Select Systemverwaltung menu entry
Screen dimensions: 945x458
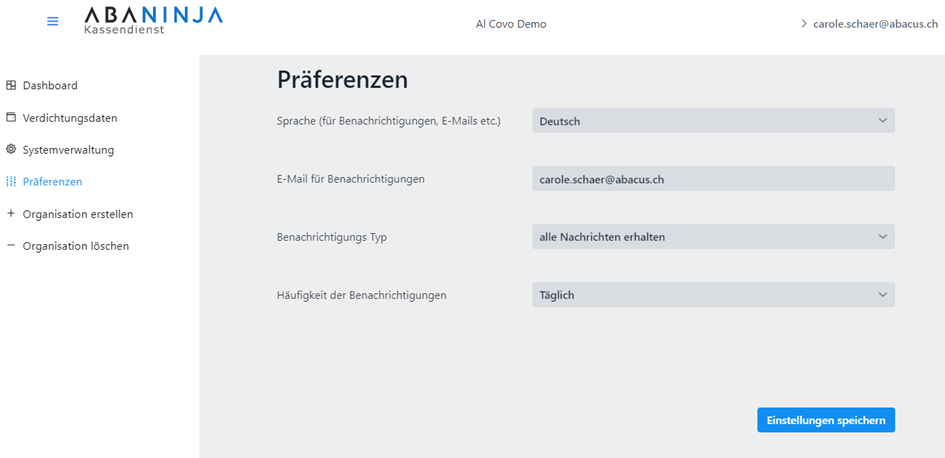[x=68, y=150]
